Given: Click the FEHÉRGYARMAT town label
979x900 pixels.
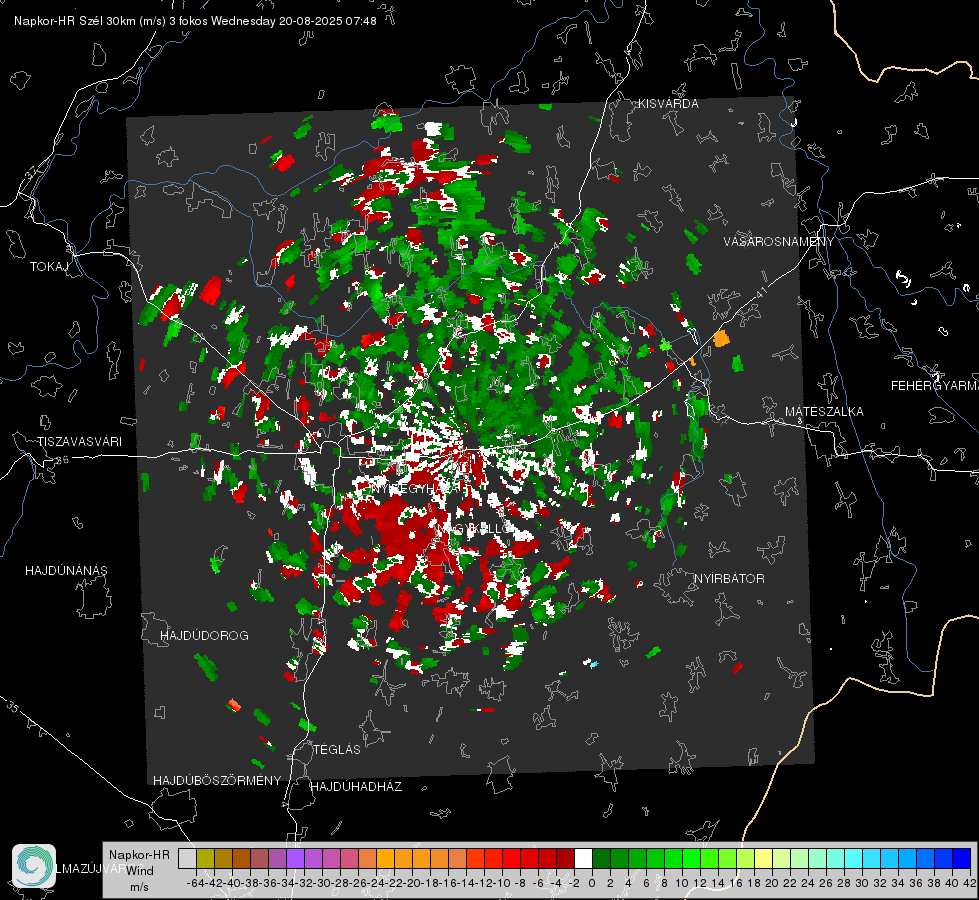Looking at the screenshot, I should [935, 386].
